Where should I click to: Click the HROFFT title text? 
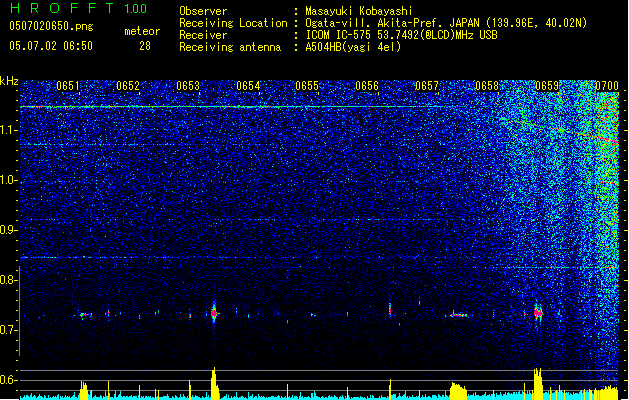[62, 8]
